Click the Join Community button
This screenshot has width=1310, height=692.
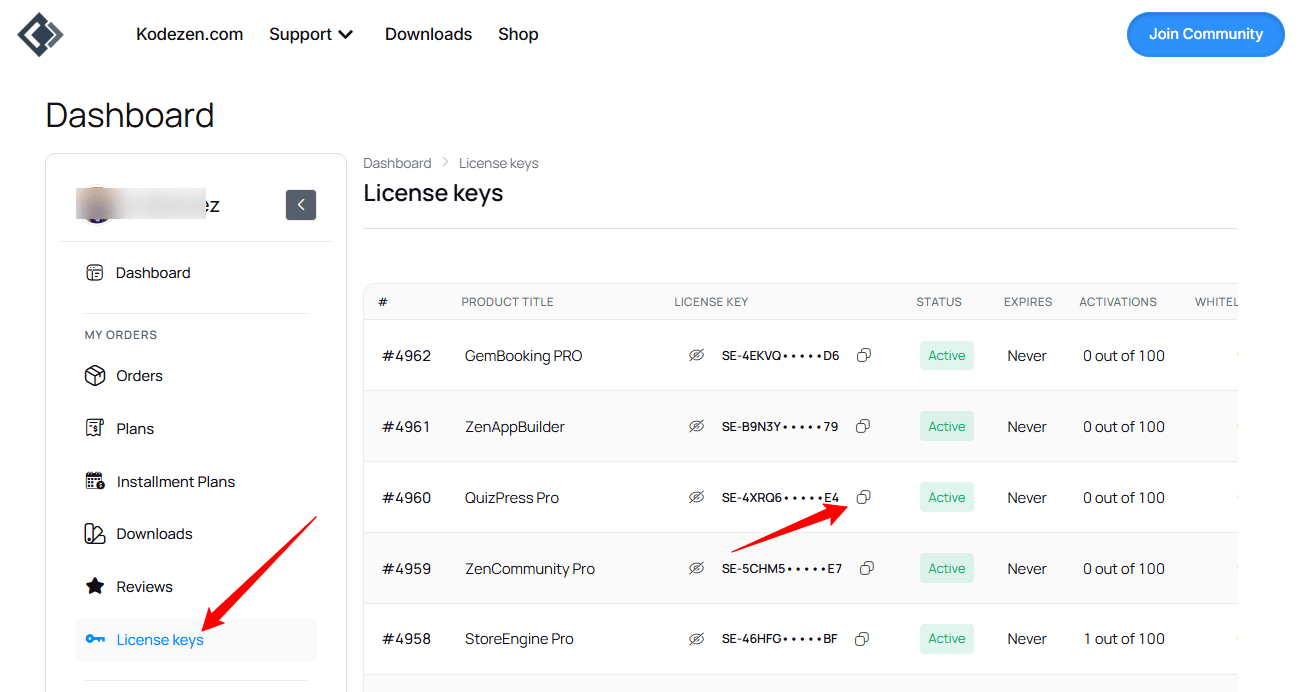click(1206, 34)
